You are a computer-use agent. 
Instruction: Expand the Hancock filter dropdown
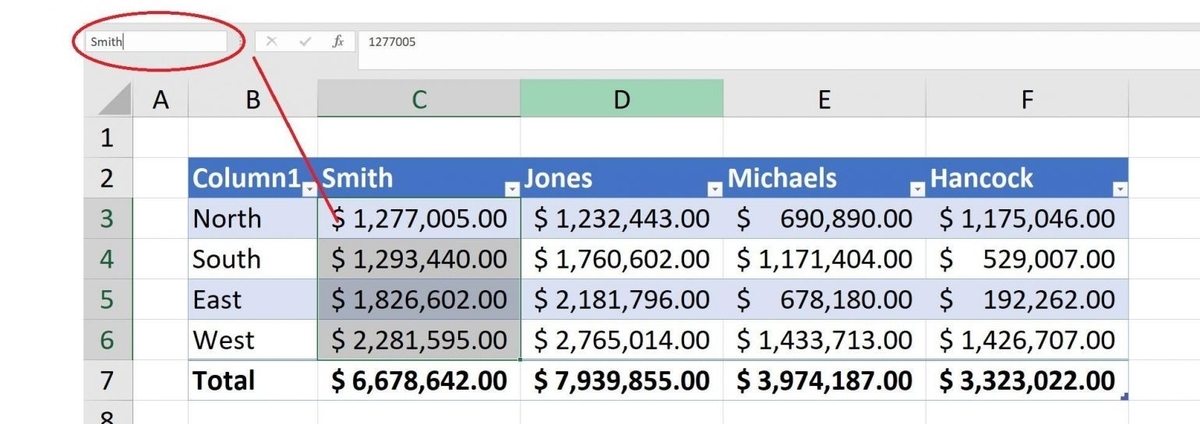(x=1120, y=188)
